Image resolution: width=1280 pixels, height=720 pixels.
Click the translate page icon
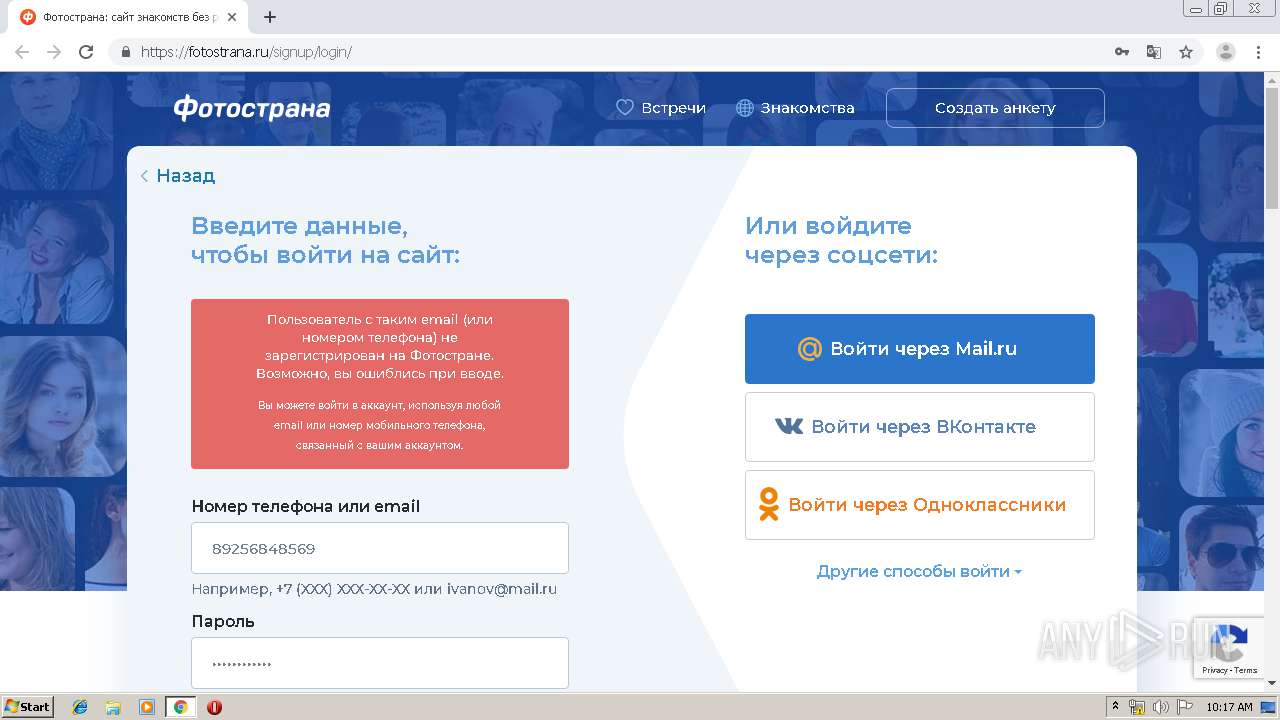tap(1154, 52)
